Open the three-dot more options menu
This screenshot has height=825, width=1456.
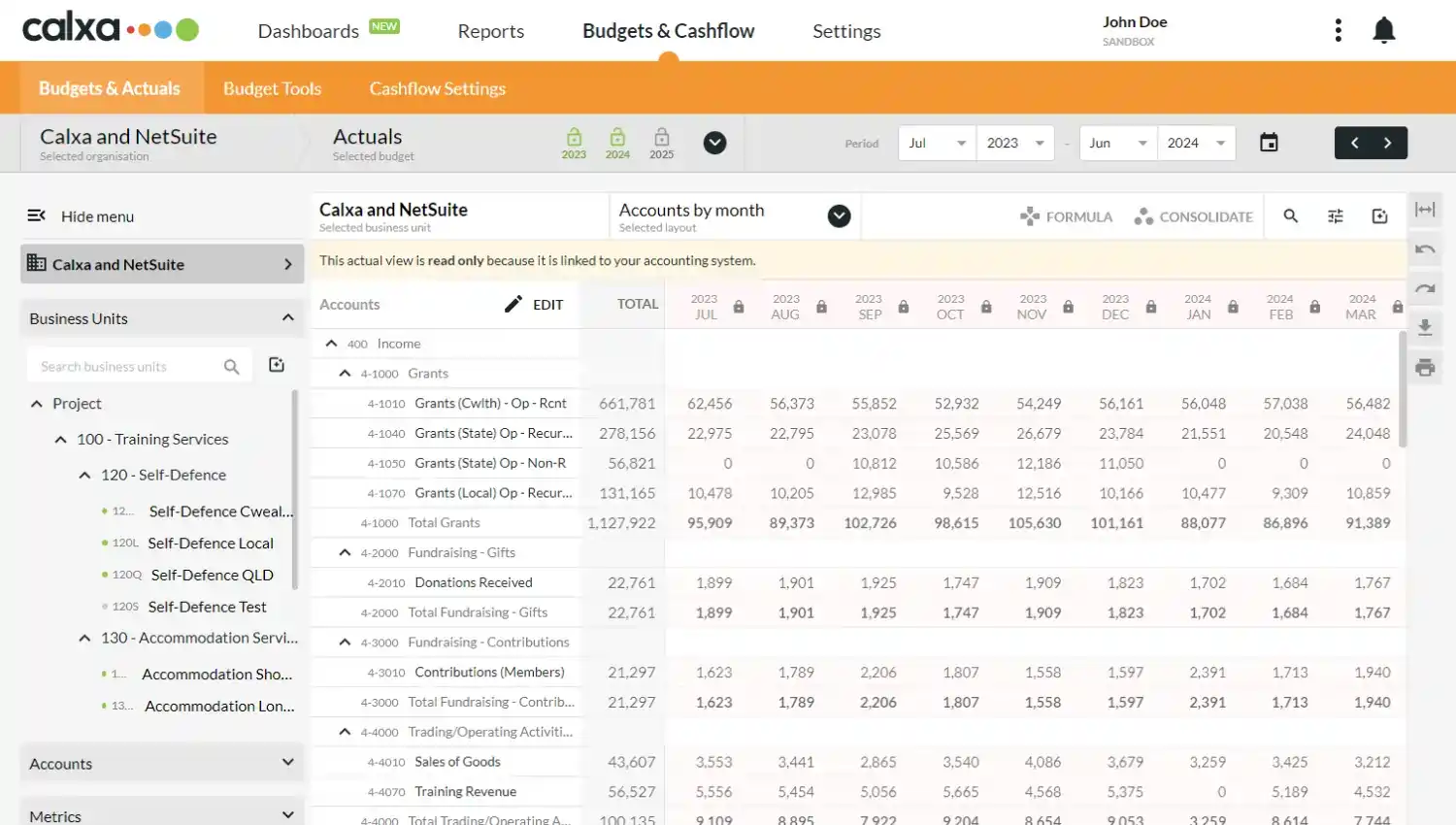[1339, 30]
